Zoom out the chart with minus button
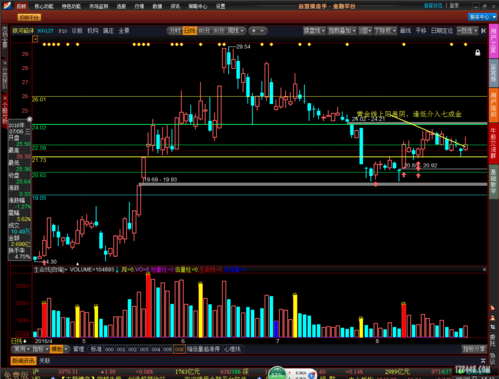499x379 pixels. [x=262, y=31]
